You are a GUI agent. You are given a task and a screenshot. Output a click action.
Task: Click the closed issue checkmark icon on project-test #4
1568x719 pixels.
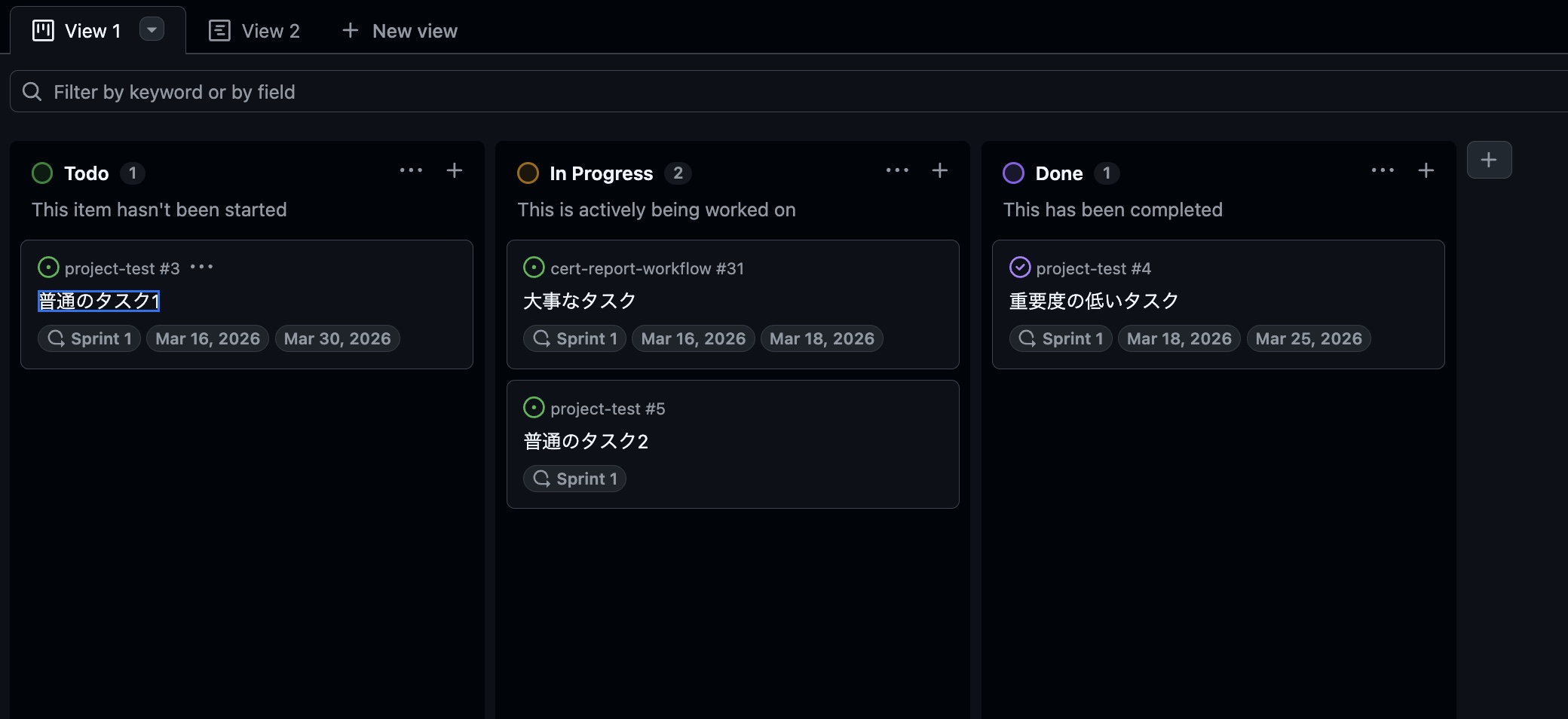pos(1021,267)
